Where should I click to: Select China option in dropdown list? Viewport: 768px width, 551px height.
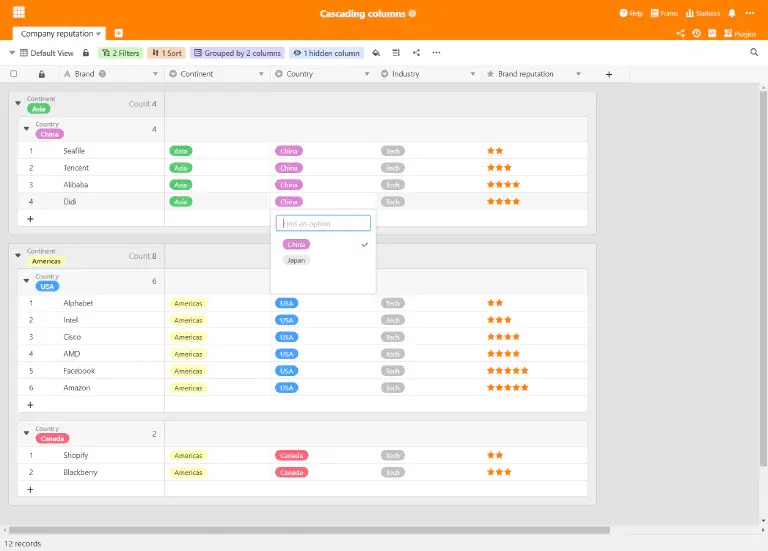point(296,244)
